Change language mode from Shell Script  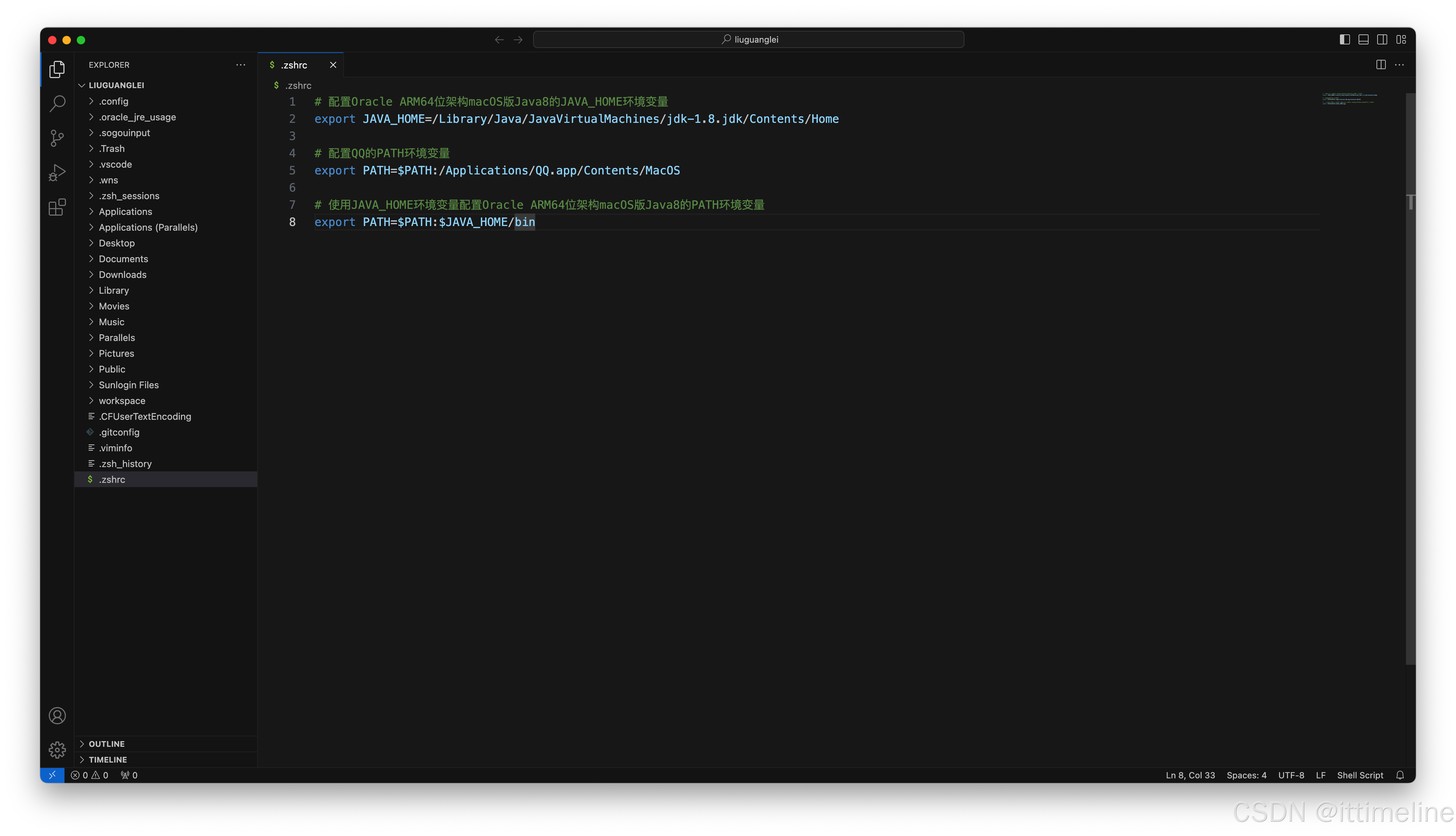[x=1360, y=775]
